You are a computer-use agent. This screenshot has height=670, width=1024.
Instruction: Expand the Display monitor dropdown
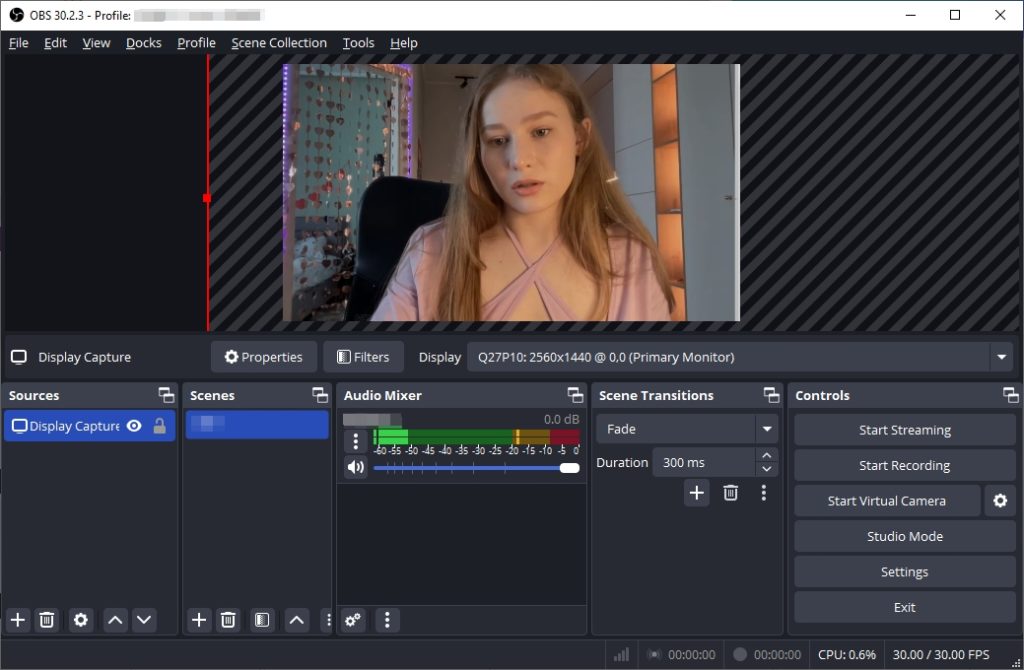(1001, 357)
